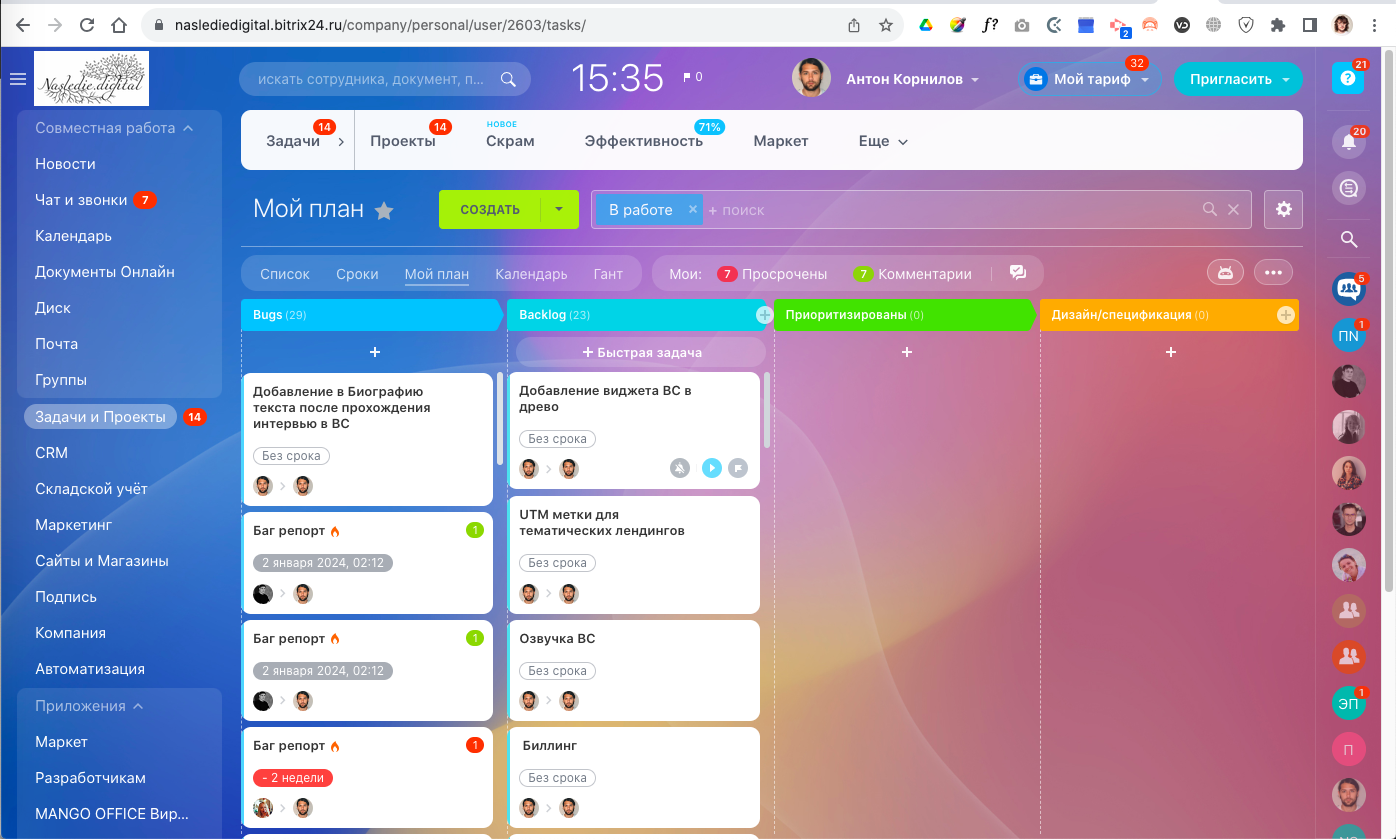Open the notifications bell in right sidebar
The width and height of the screenshot is (1396, 839).
click(1348, 142)
